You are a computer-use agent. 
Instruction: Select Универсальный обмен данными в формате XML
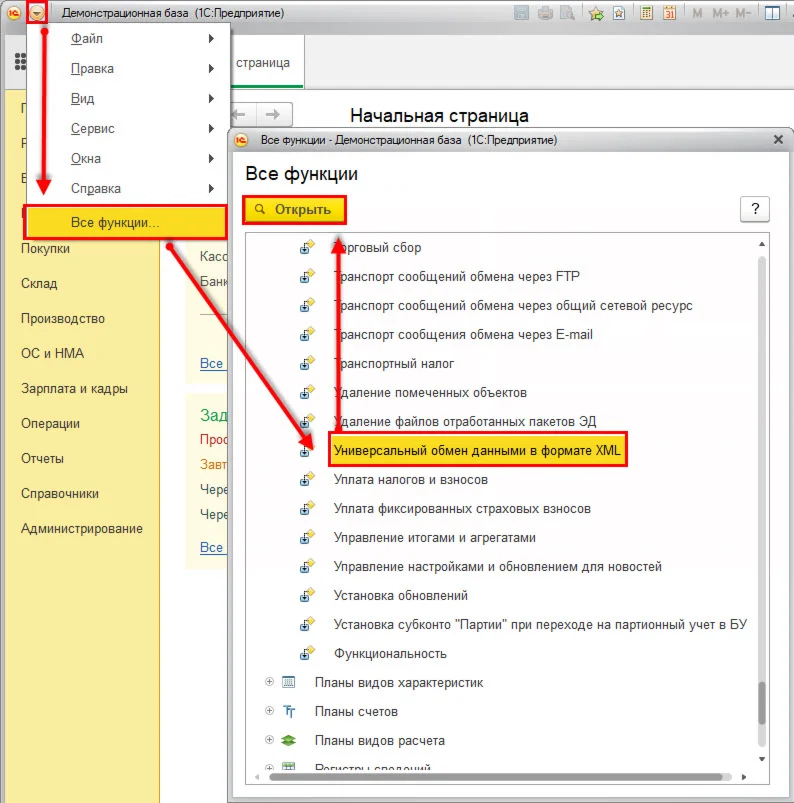[x=477, y=451]
